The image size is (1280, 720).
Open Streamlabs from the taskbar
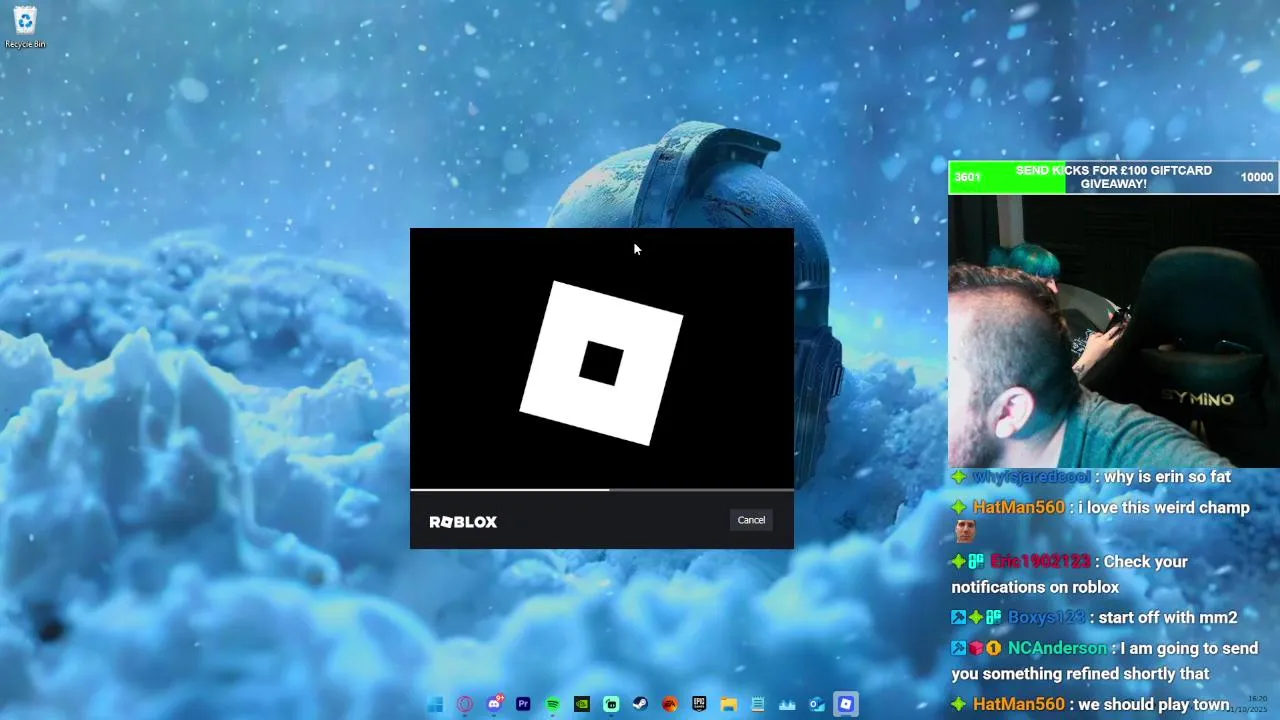click(x=611, y=704)
